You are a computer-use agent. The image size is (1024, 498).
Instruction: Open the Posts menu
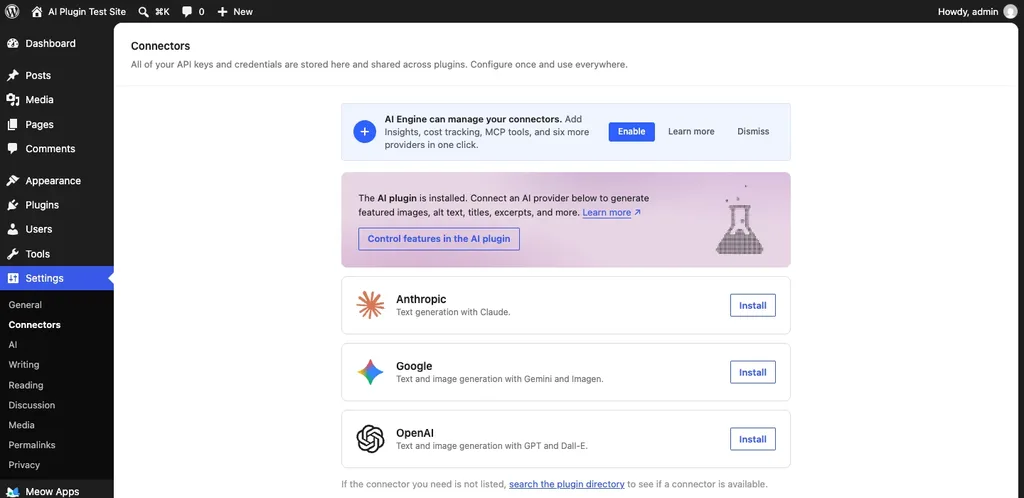pyautogui.click(x=57, y=76)
